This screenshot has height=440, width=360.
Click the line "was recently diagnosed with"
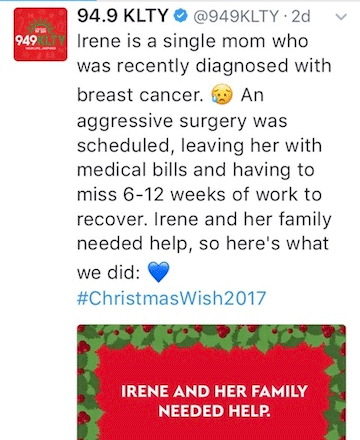204,66
